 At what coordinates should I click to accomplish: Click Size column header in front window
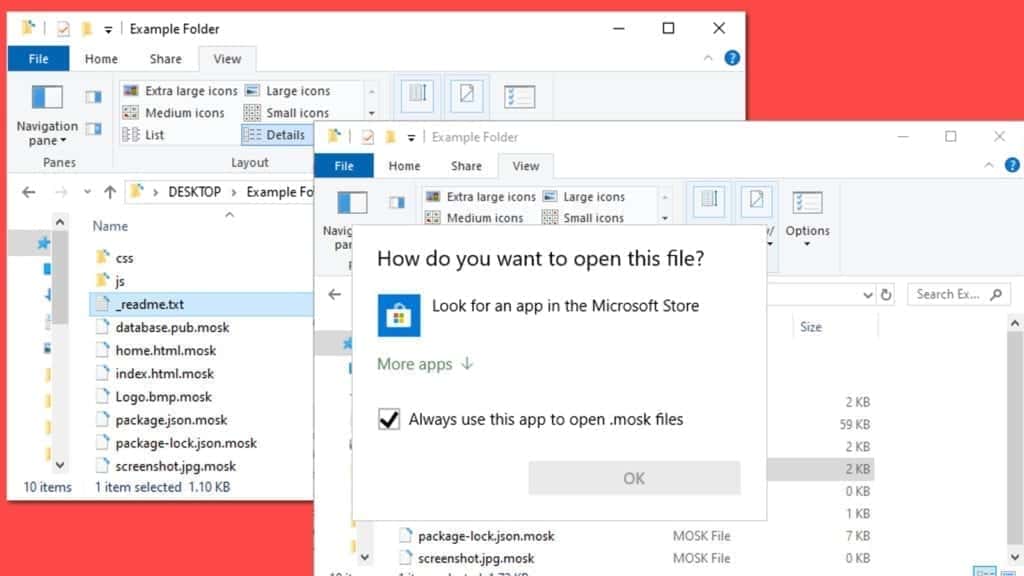point(810,327)
